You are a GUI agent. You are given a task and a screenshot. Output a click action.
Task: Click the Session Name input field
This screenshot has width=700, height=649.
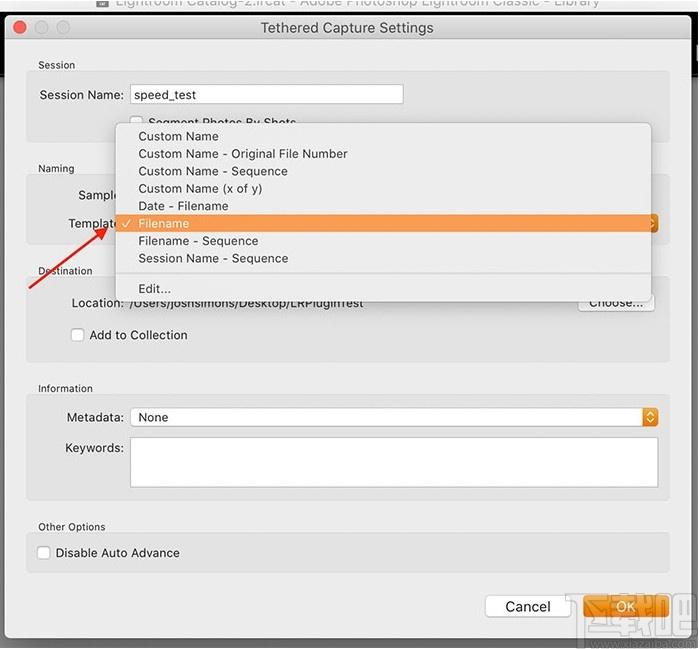(267, 95)
